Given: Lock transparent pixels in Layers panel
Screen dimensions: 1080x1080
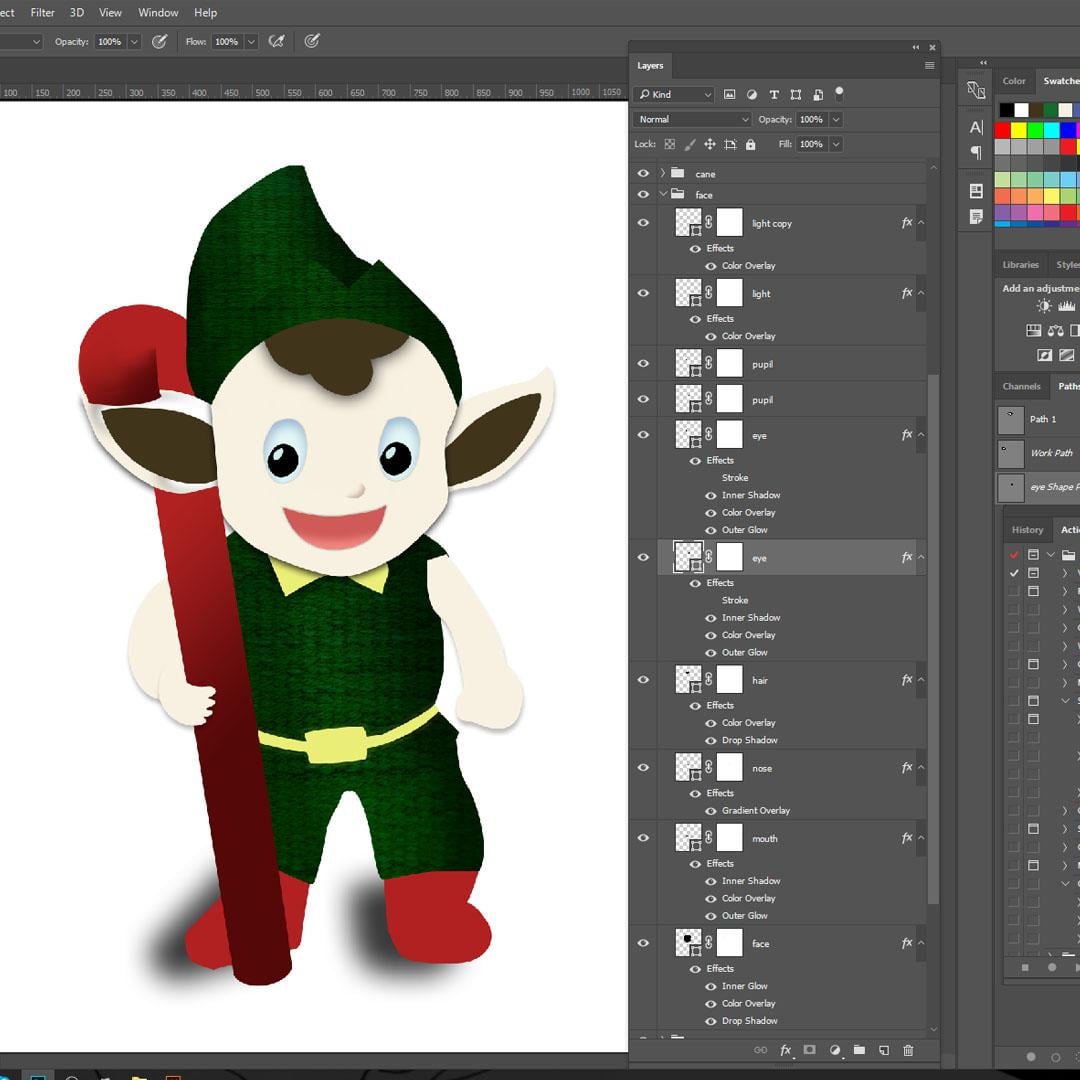Looking at the screenshot, I should coord(669,144).
